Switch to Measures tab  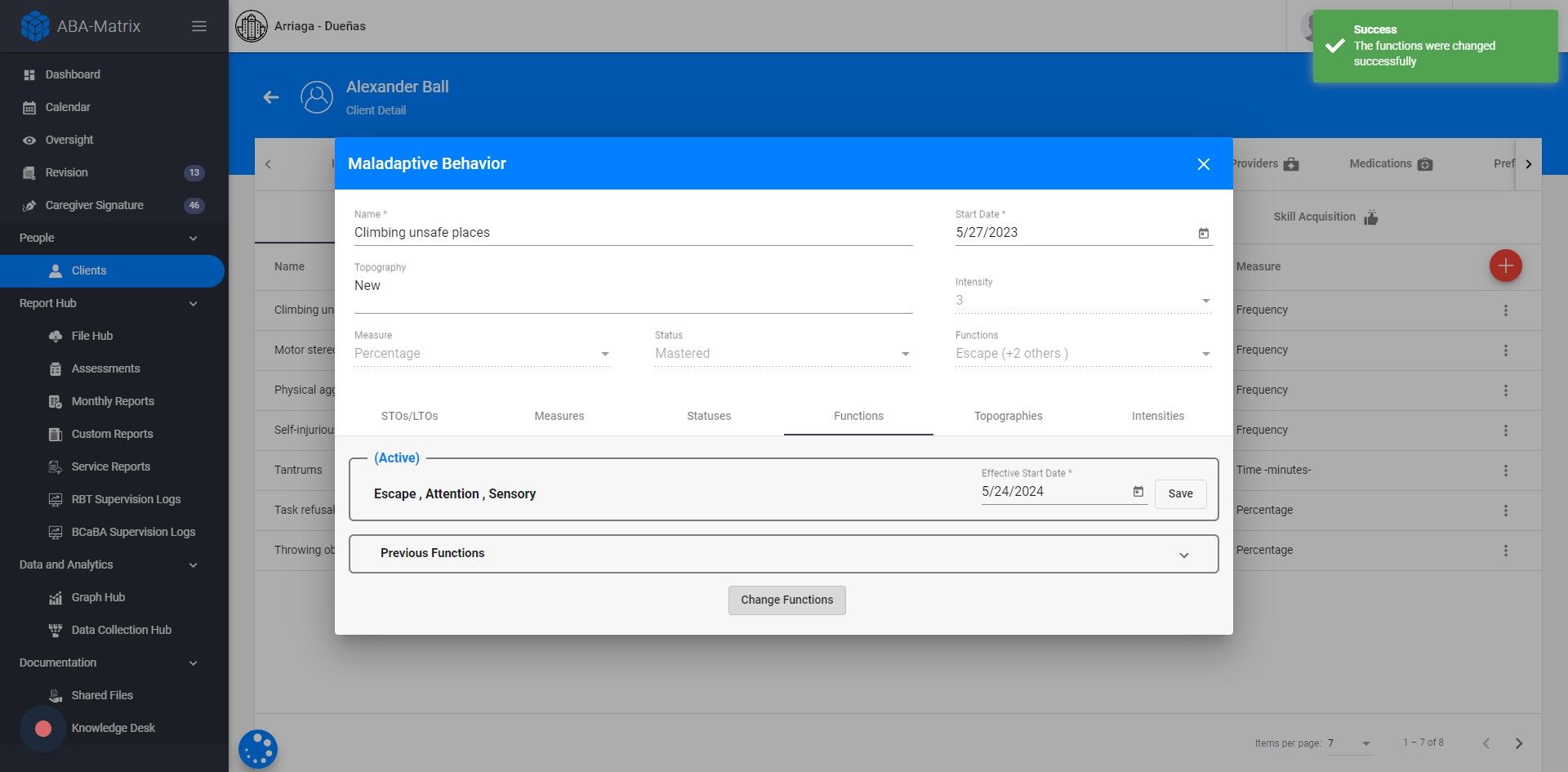[x=559, y=416]
